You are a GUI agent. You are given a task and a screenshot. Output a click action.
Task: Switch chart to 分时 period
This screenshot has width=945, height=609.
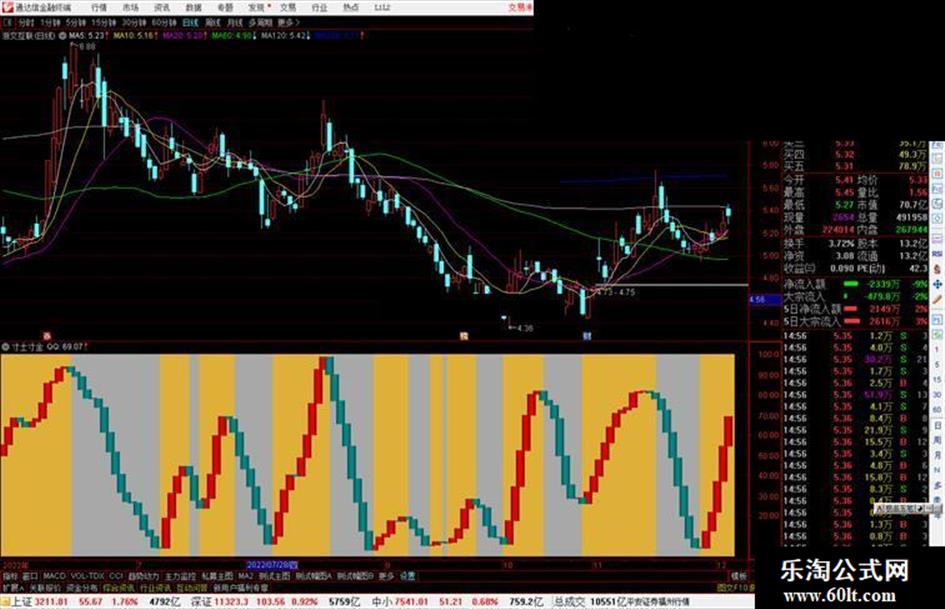point(26,23)
